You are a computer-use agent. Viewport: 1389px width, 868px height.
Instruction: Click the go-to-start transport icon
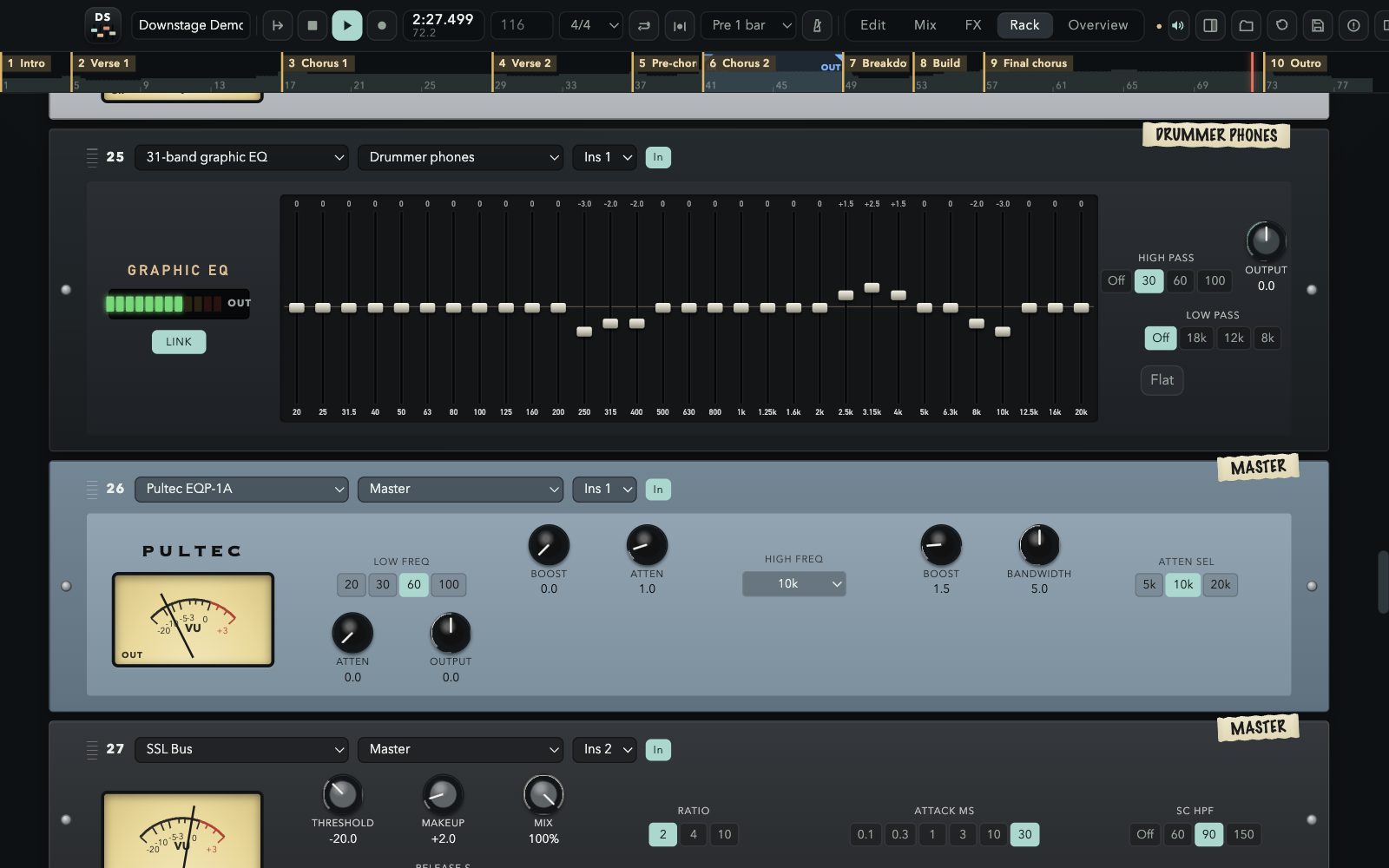click(x=278, y=25)
